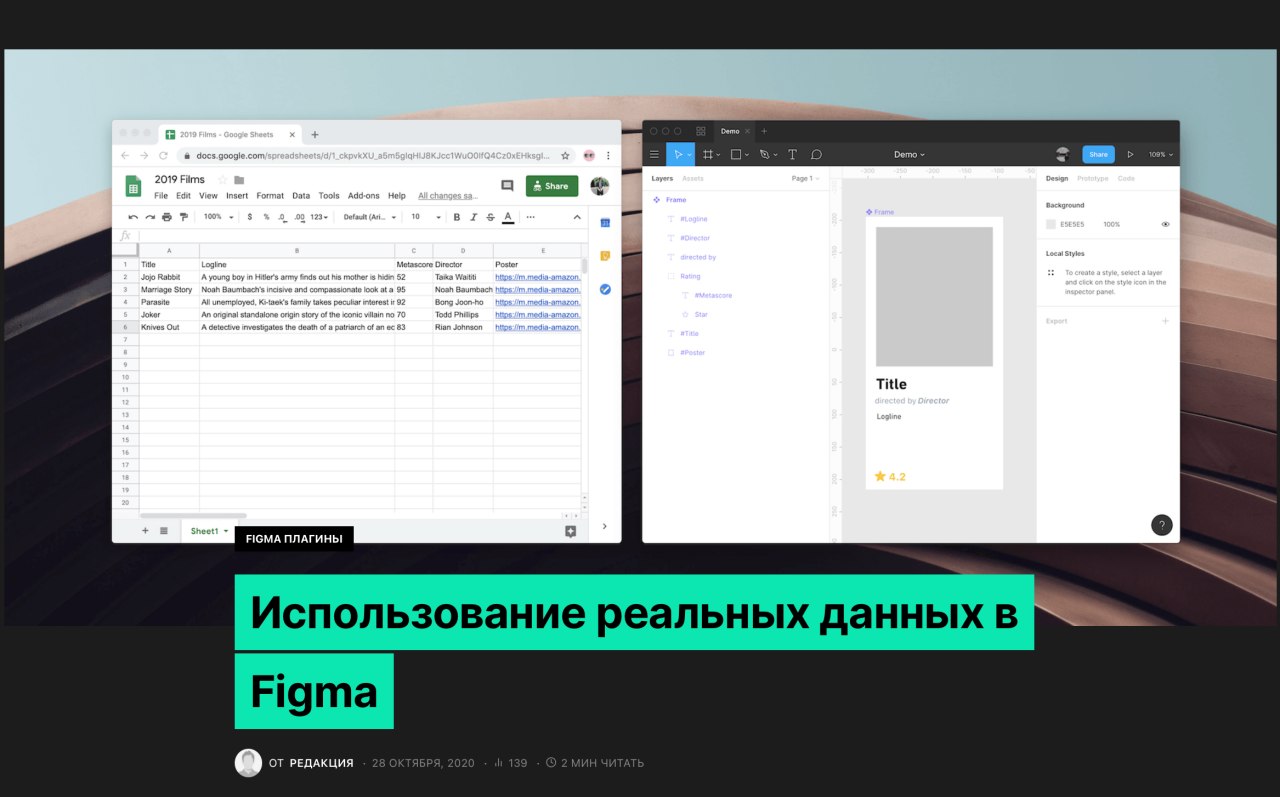The image size is (1280, 797).
Task: Switch to the Assets tab in Figma
Action: click(x=693, y=178)
